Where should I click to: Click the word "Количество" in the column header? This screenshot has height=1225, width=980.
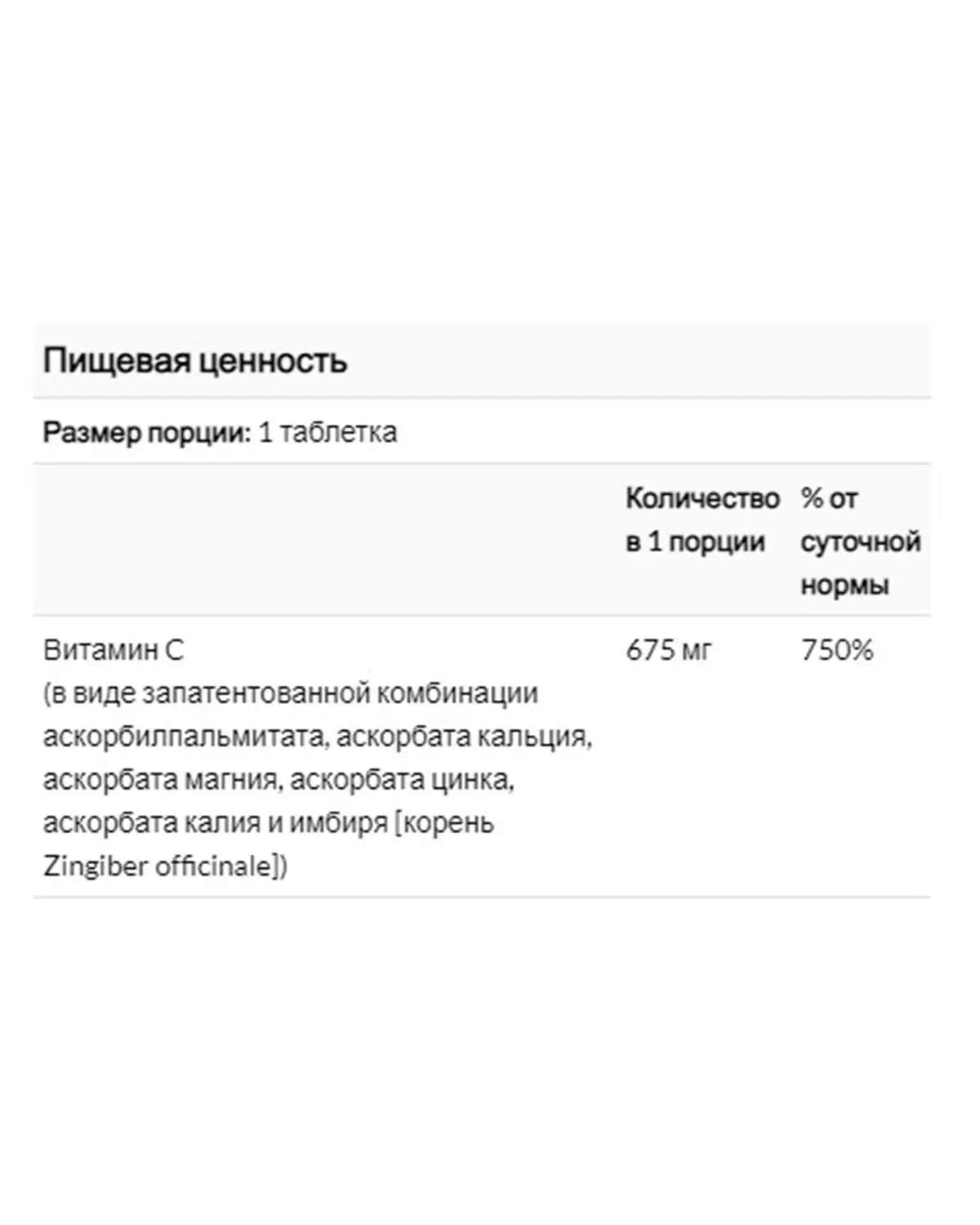coord(702,498)
